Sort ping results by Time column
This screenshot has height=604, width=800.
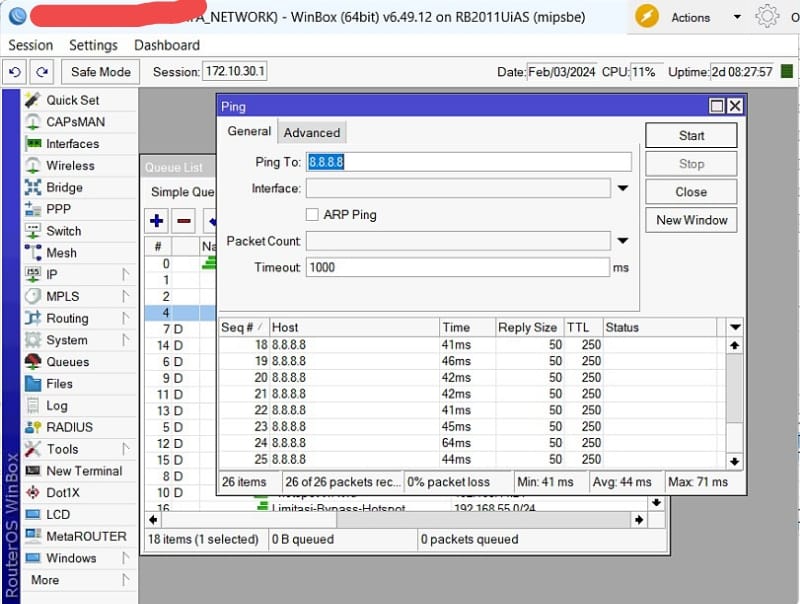coord(467,328)
